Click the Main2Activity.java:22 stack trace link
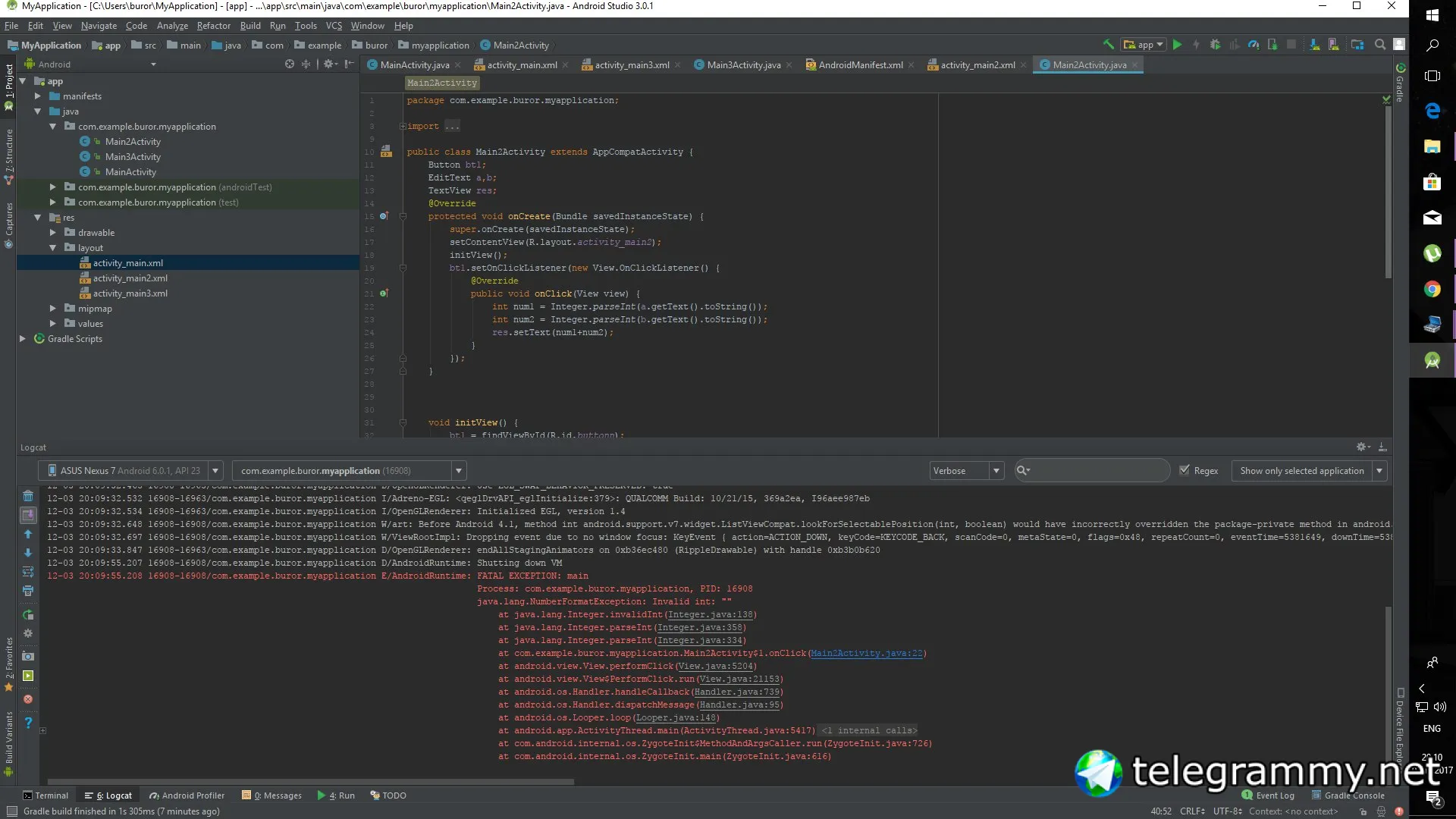Screen dimensions: 1456x819 [867, 653]
